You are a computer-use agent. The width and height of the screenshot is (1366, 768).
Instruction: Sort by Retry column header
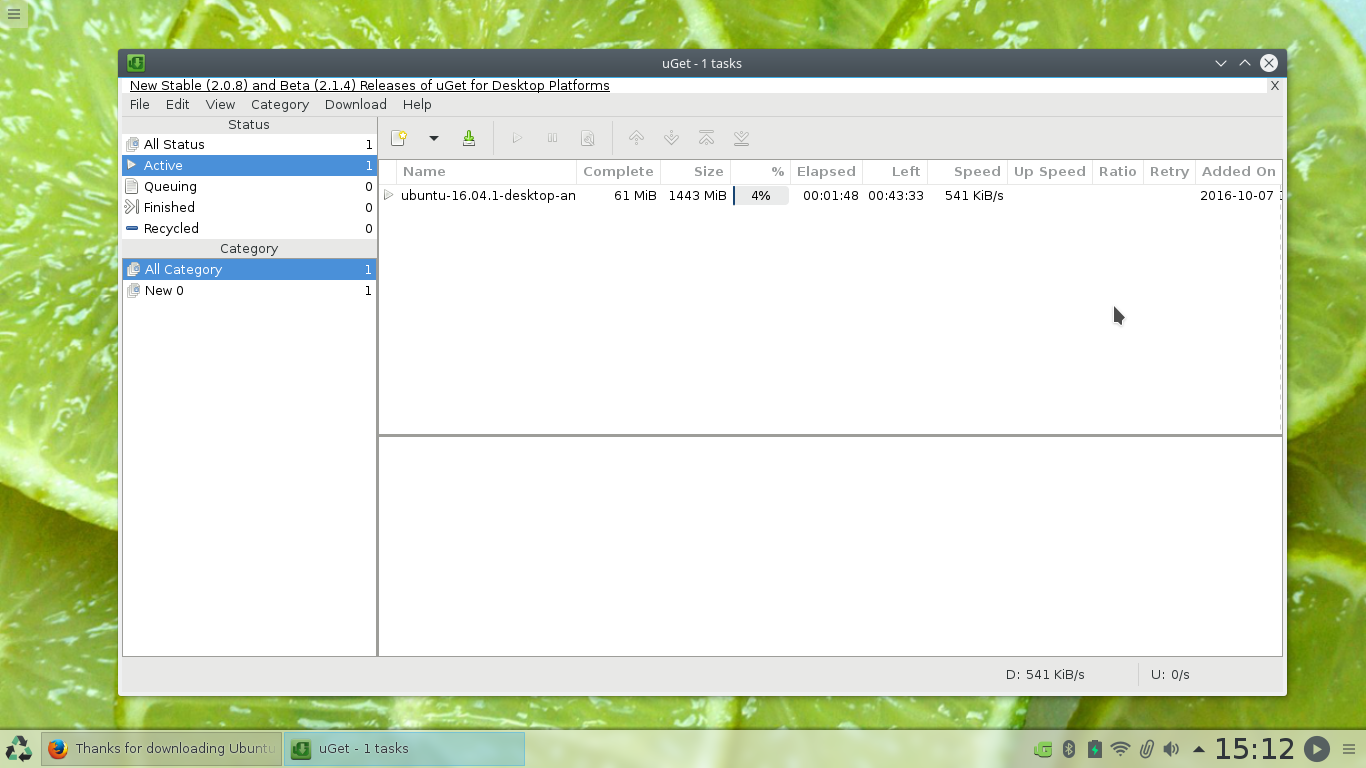(x=1169, y=172)
